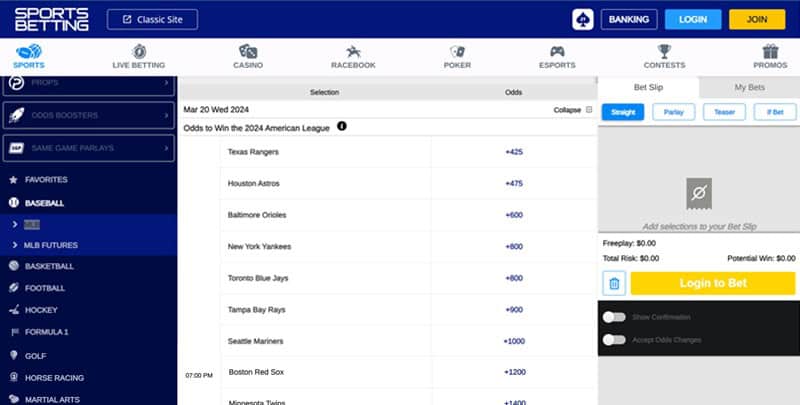800x405 pixels.
Task: Pick Tampa Bay Rays +900 odds
Action: click(514, 310)
